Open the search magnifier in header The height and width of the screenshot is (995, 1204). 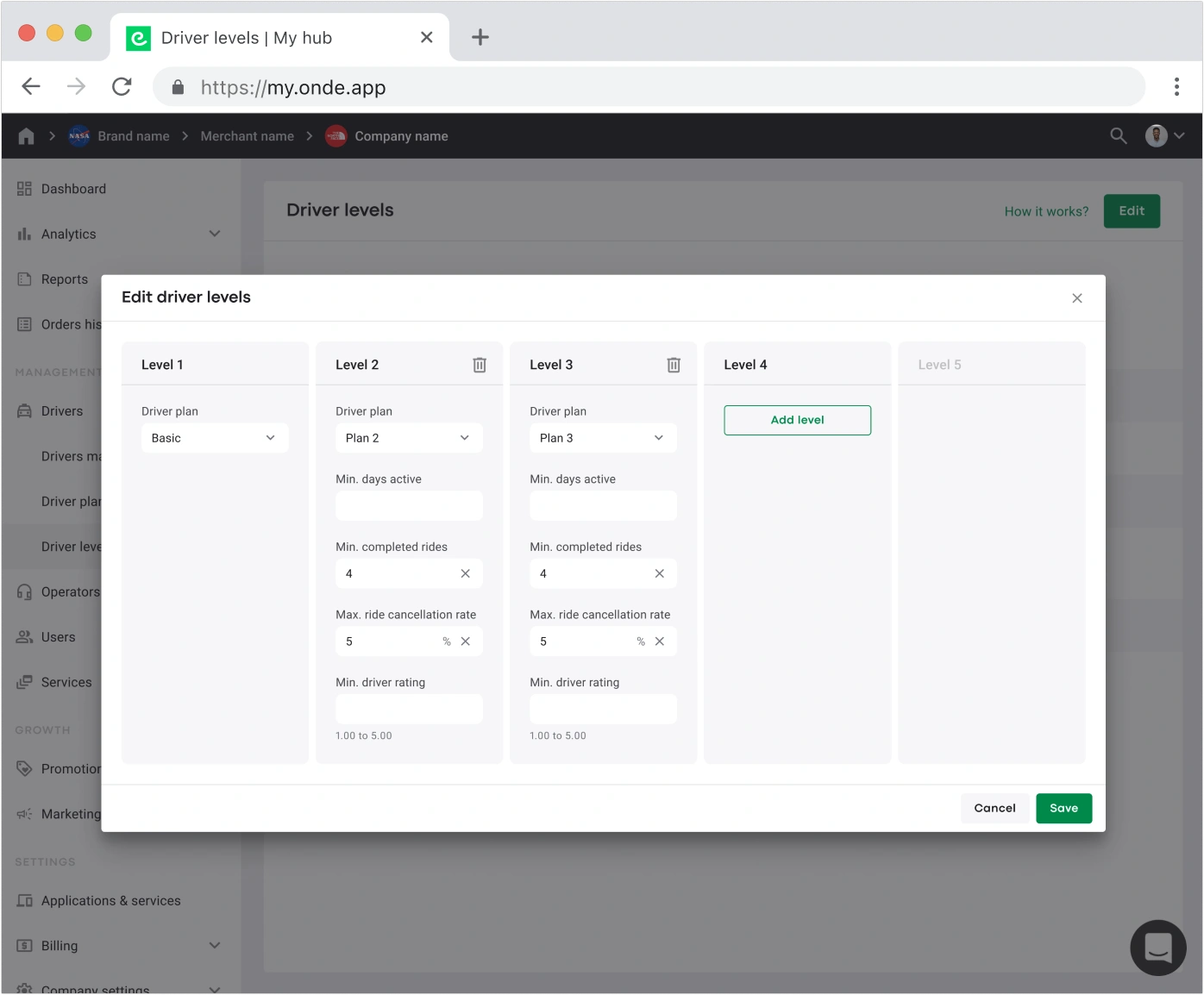pos(1118,136)
